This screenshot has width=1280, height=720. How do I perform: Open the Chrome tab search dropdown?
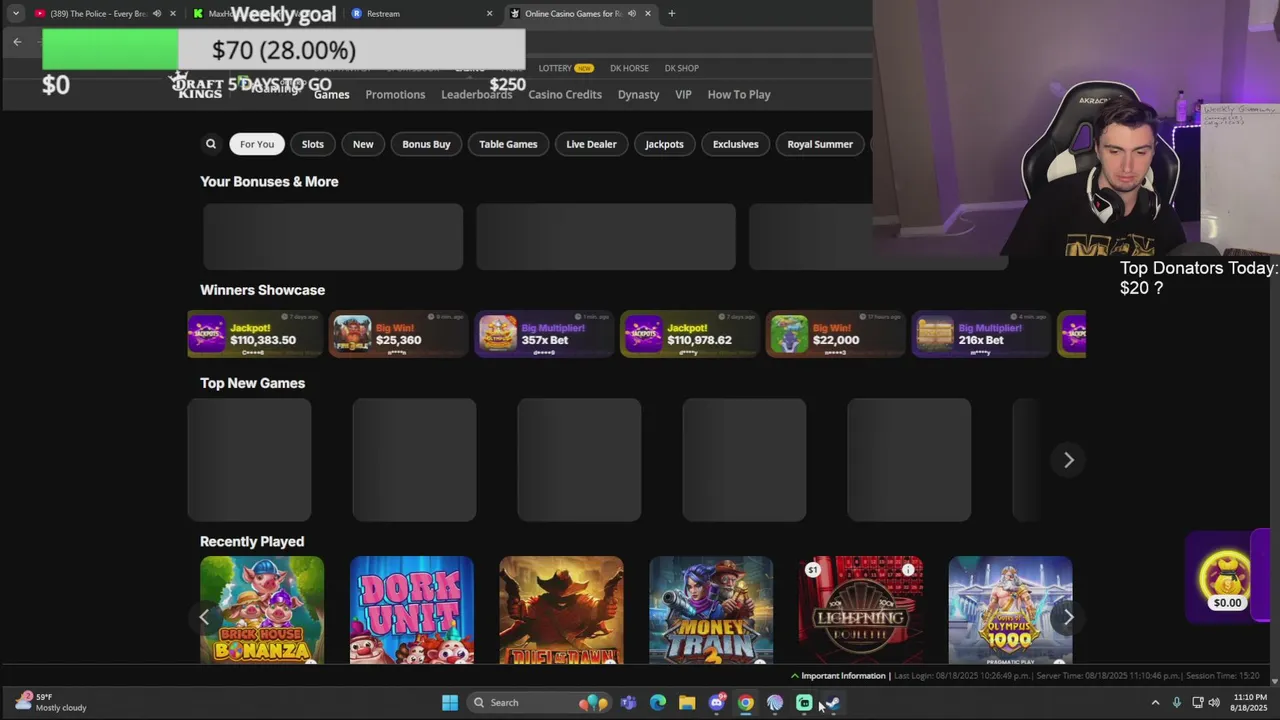(16, 14)
